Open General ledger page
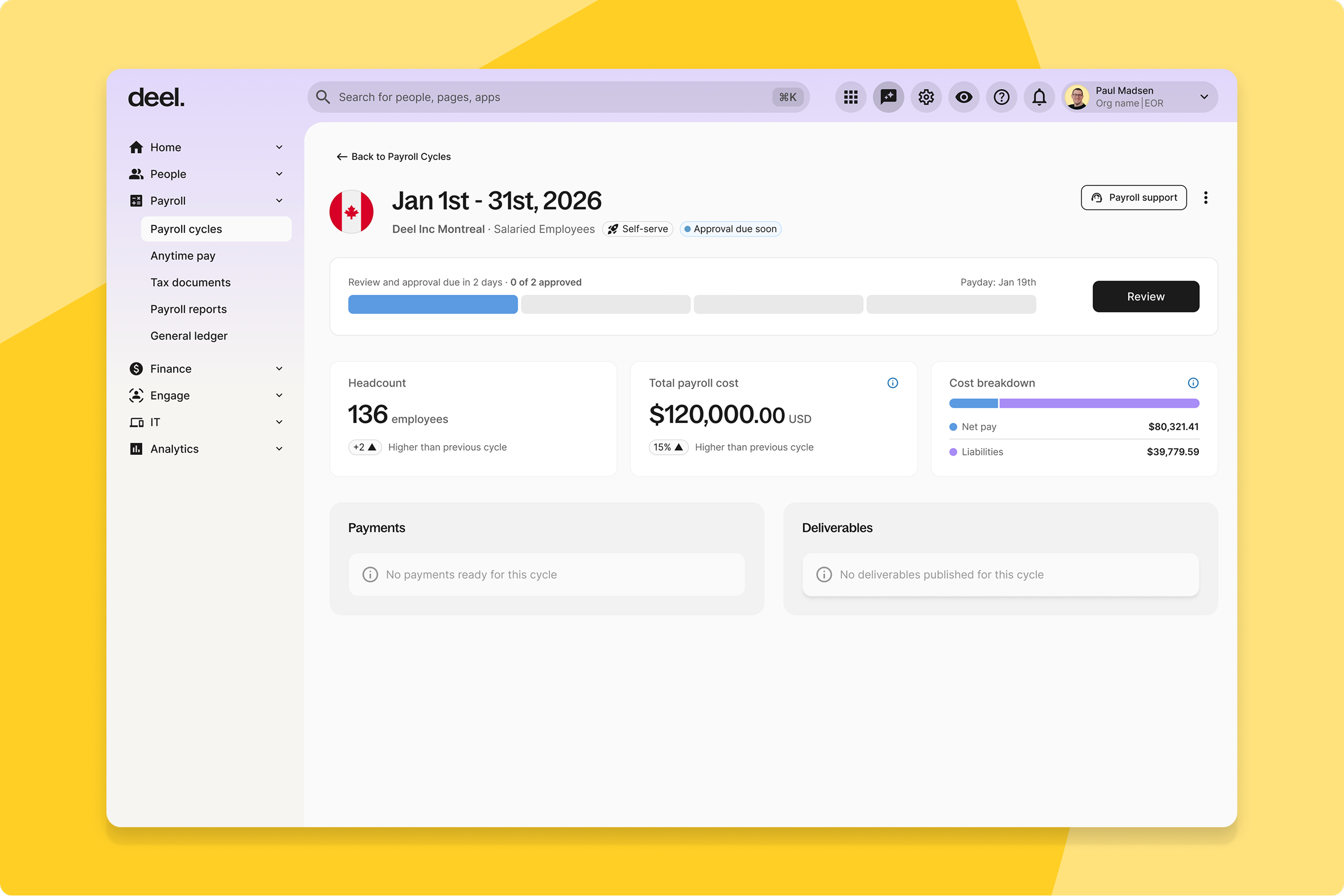1344x896 pixels. tap(189, 336)
